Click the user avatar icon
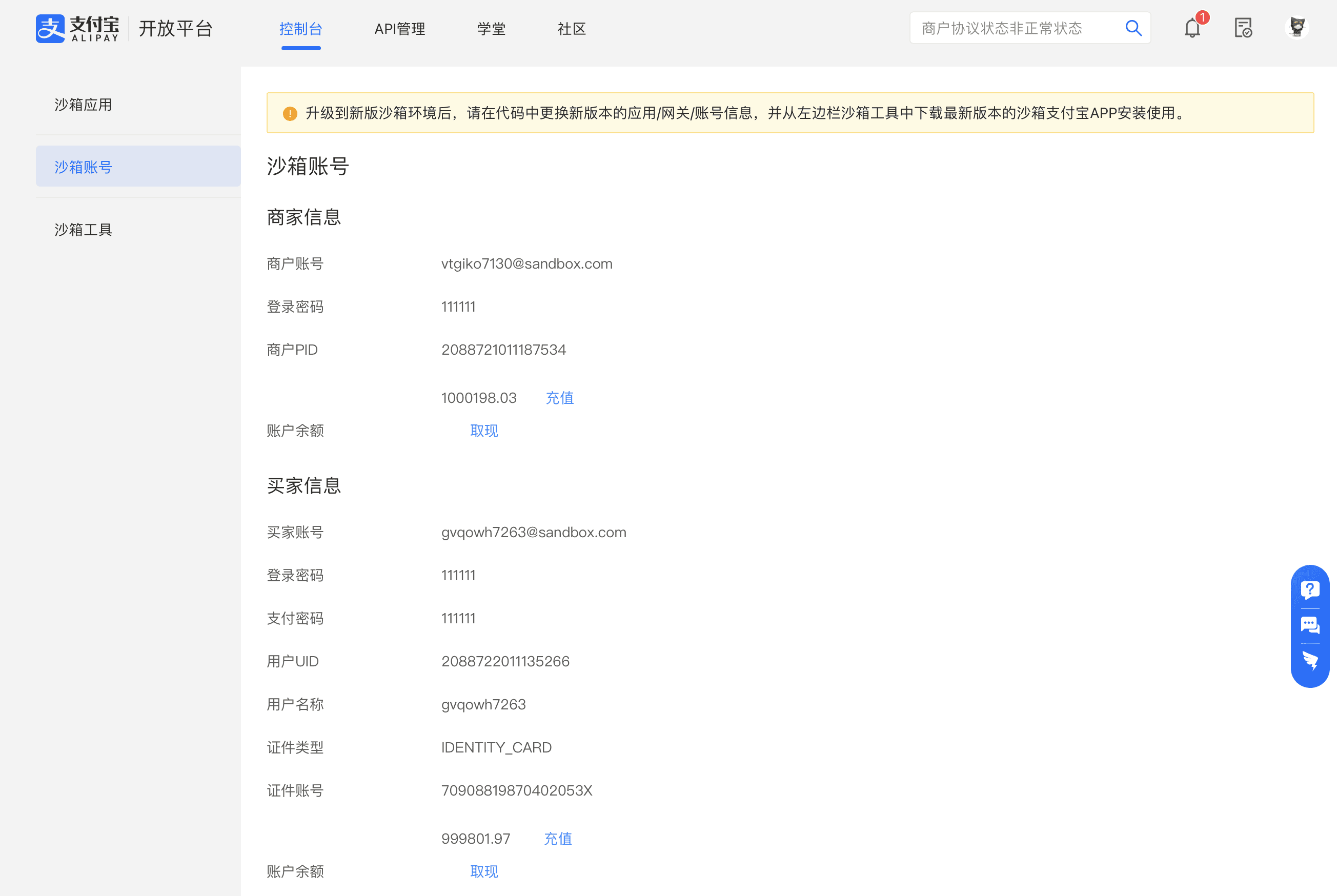The image size is (1337, 896). (x=1297, y=28)
